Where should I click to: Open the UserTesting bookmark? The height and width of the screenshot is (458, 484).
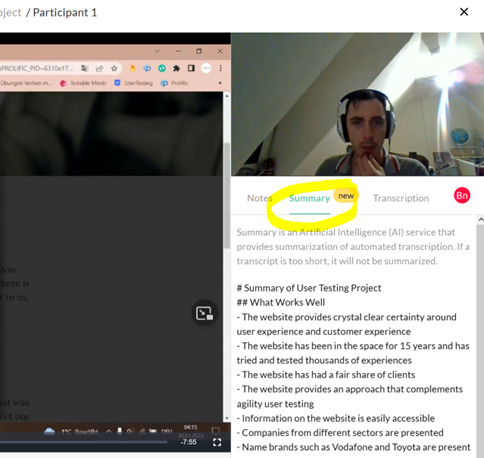133,83
